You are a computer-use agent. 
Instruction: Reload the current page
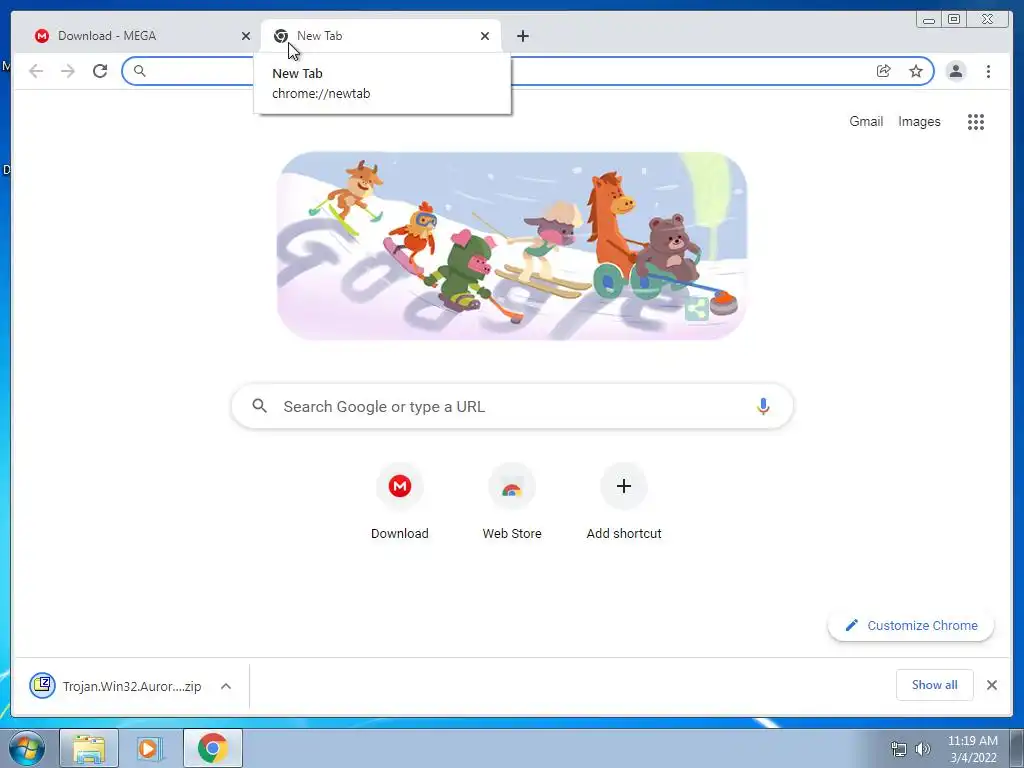pos(100,71)
